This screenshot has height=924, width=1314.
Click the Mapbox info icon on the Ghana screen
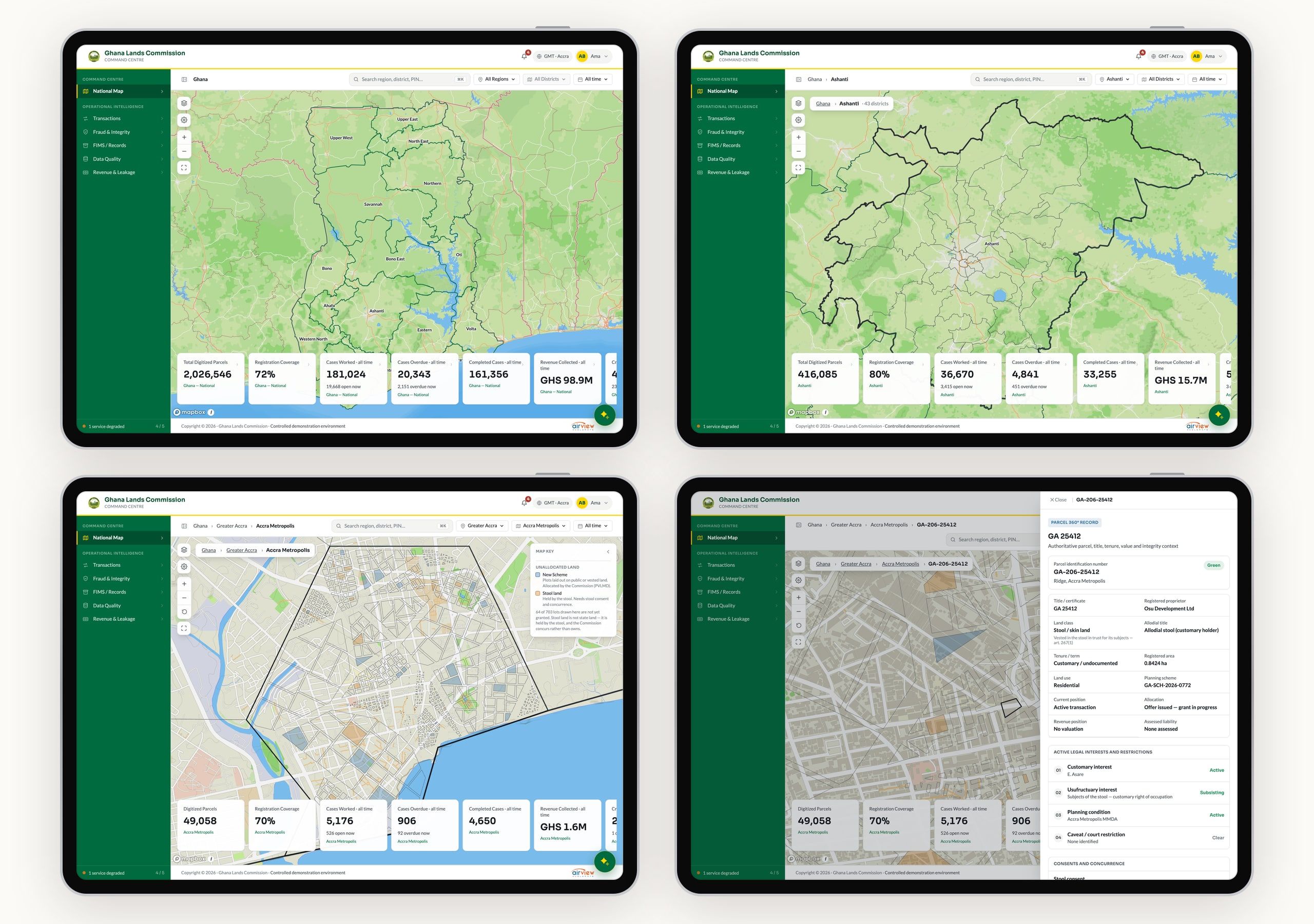click(210, 412)
